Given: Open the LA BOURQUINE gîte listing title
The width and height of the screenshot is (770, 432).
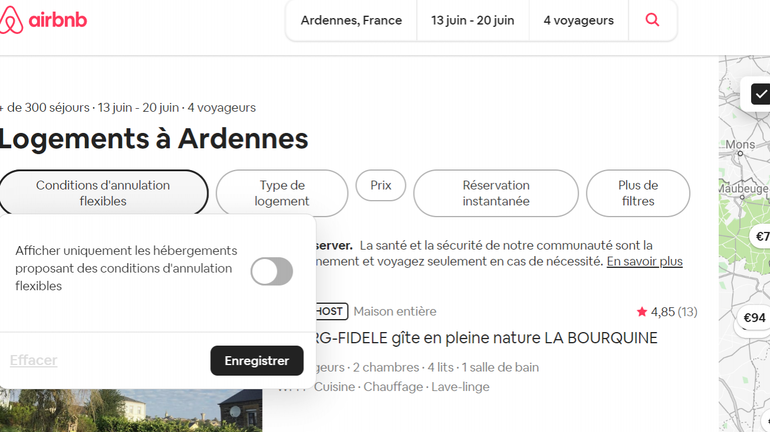Looking at the screenshot, I should point(485,338).
